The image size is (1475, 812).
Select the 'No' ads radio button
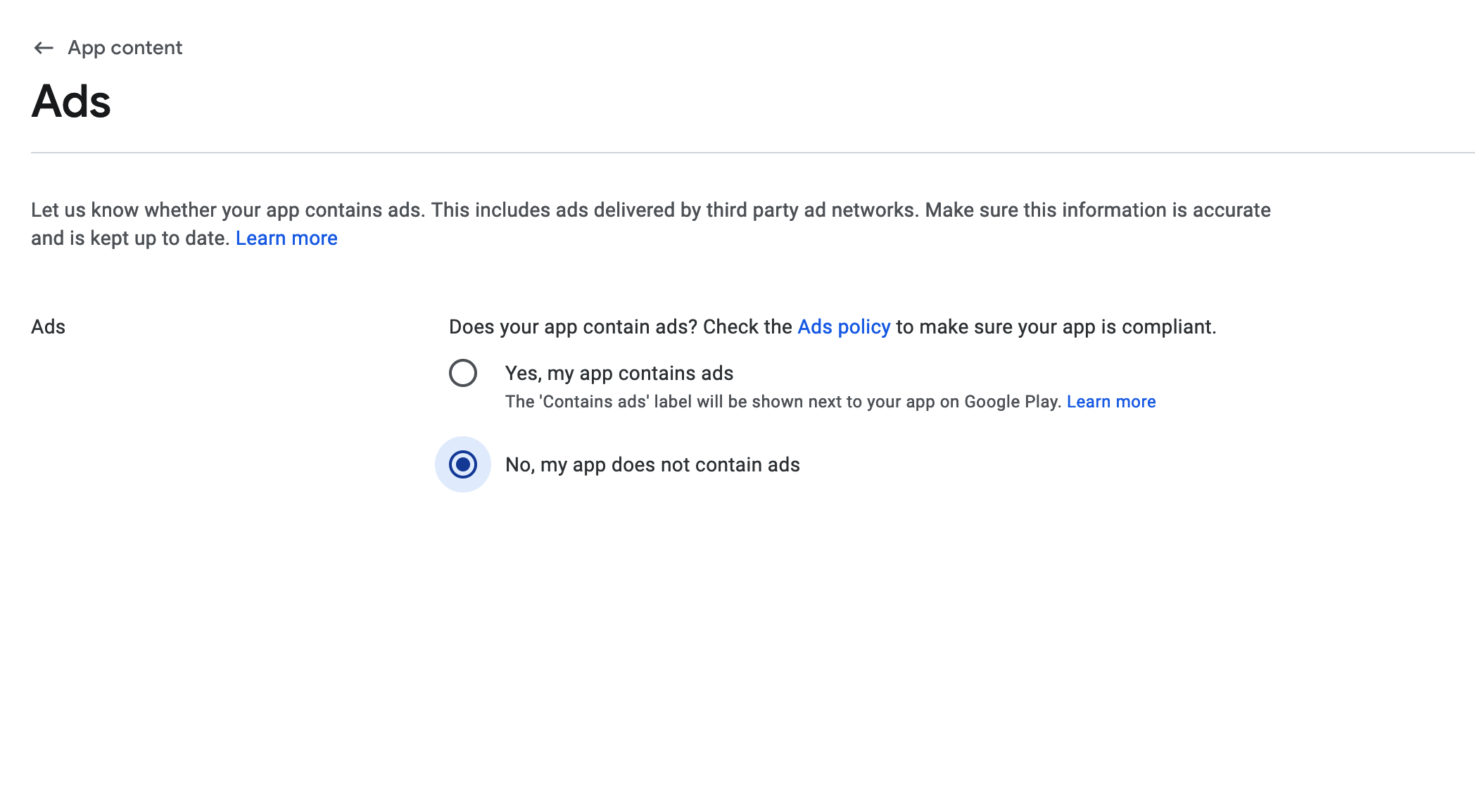click(x=463, y=464)
